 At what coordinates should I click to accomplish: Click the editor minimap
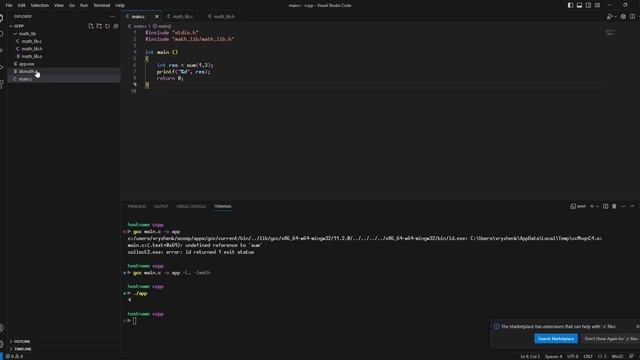click(610, 33)
